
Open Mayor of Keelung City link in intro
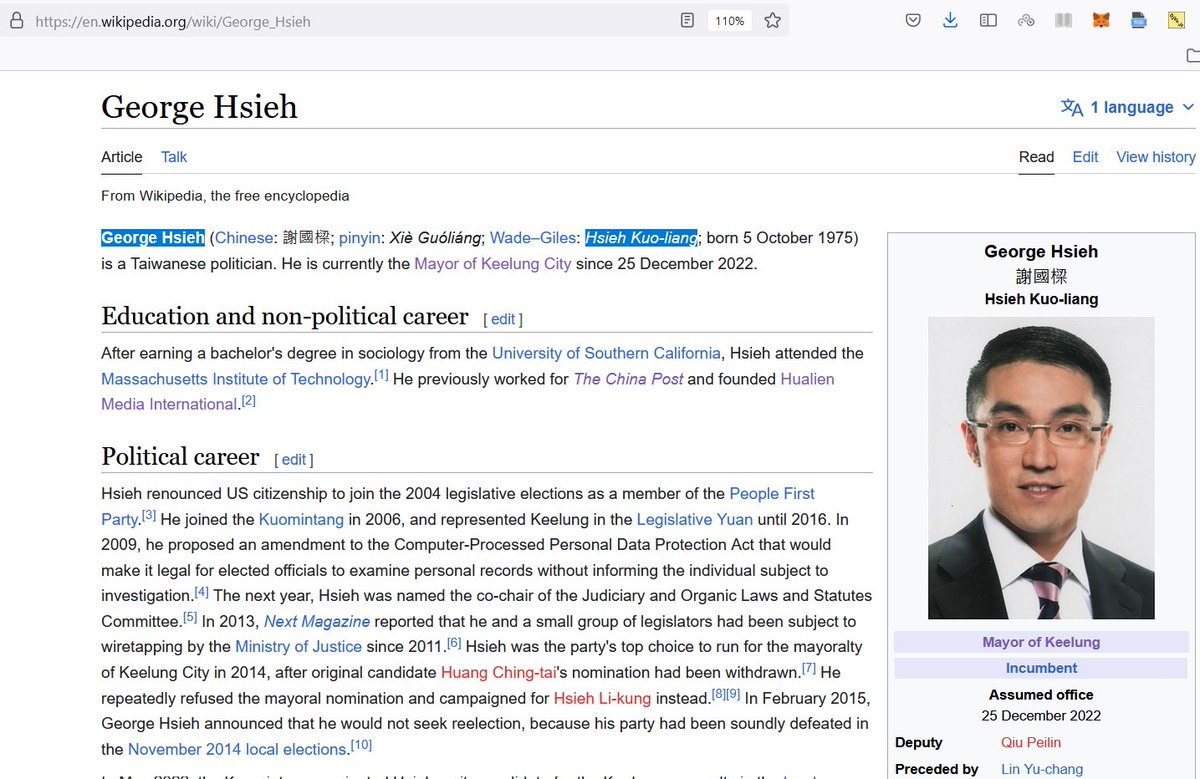tap(493, 264)
